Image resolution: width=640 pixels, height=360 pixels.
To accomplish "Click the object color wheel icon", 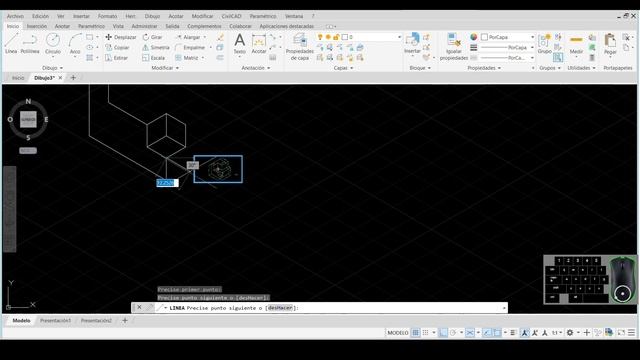I will click(473, 37).
